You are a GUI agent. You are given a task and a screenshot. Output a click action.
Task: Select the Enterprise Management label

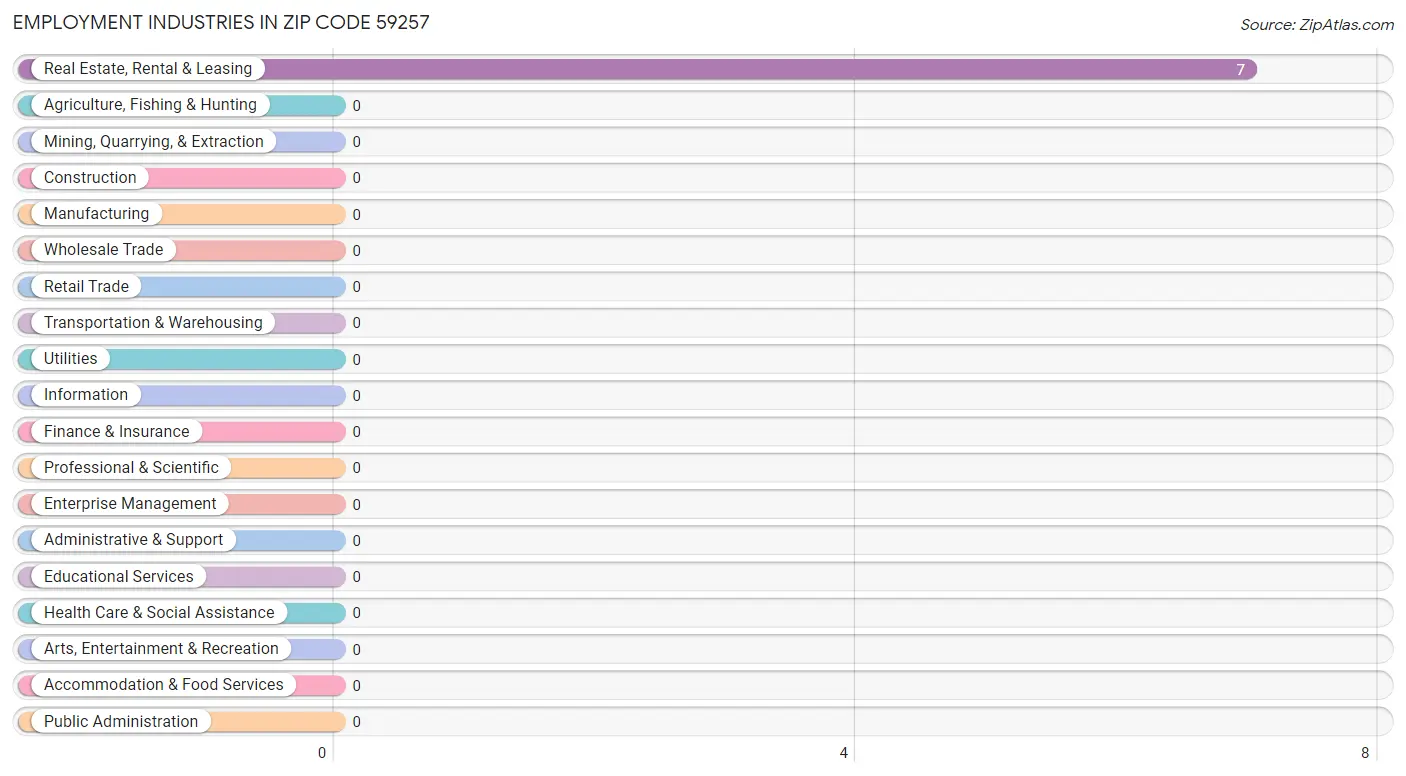(130, 504)
